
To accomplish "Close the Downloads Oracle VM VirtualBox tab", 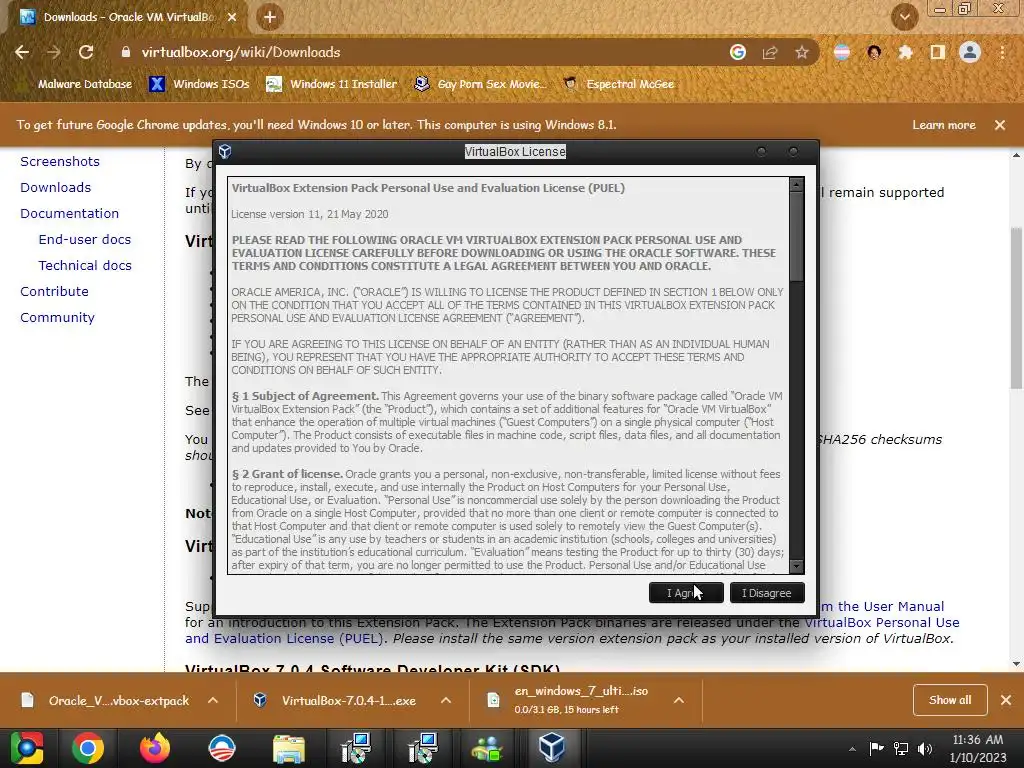I will pos(232,17).
